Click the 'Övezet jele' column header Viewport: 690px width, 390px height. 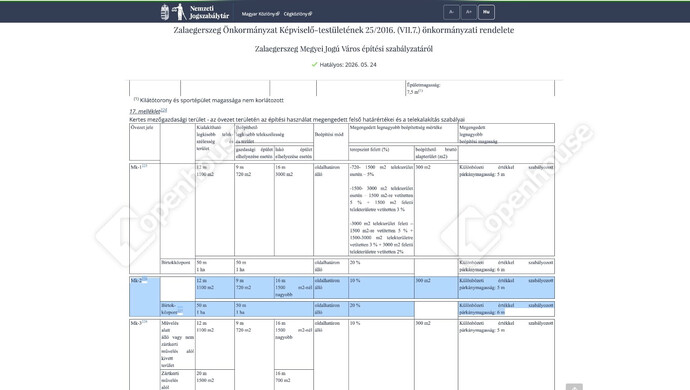point(144,142)
